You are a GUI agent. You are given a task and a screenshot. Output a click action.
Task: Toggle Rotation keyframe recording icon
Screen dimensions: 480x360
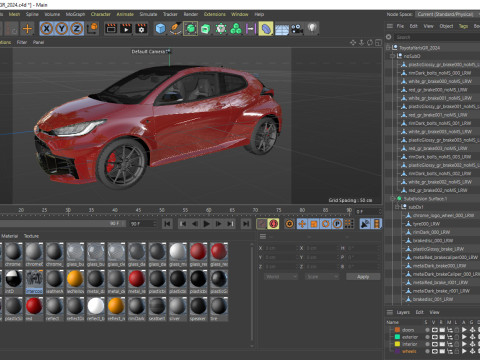pos(326,224)
